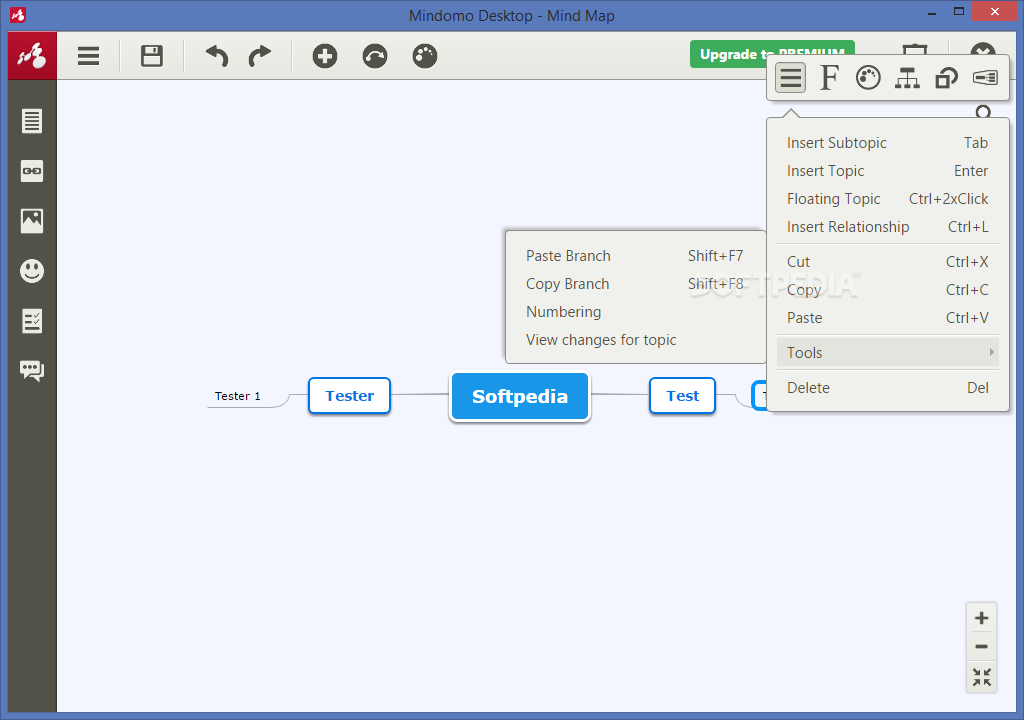
Task: Undo the last action
Action: point(216,56)
